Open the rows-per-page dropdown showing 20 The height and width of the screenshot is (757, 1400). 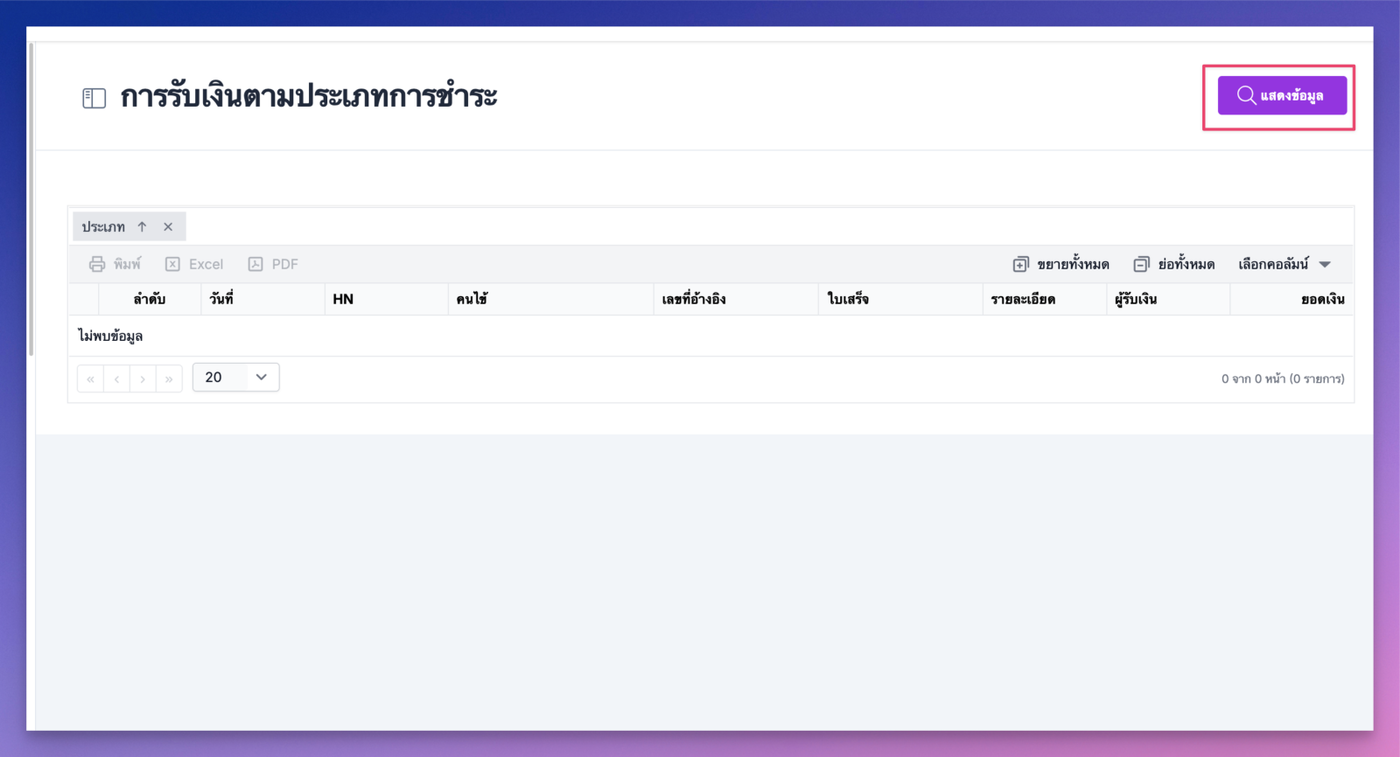click(236, 377)
